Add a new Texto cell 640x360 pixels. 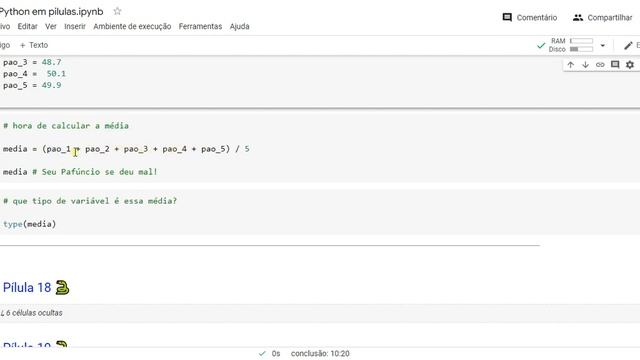pos(34,45)
